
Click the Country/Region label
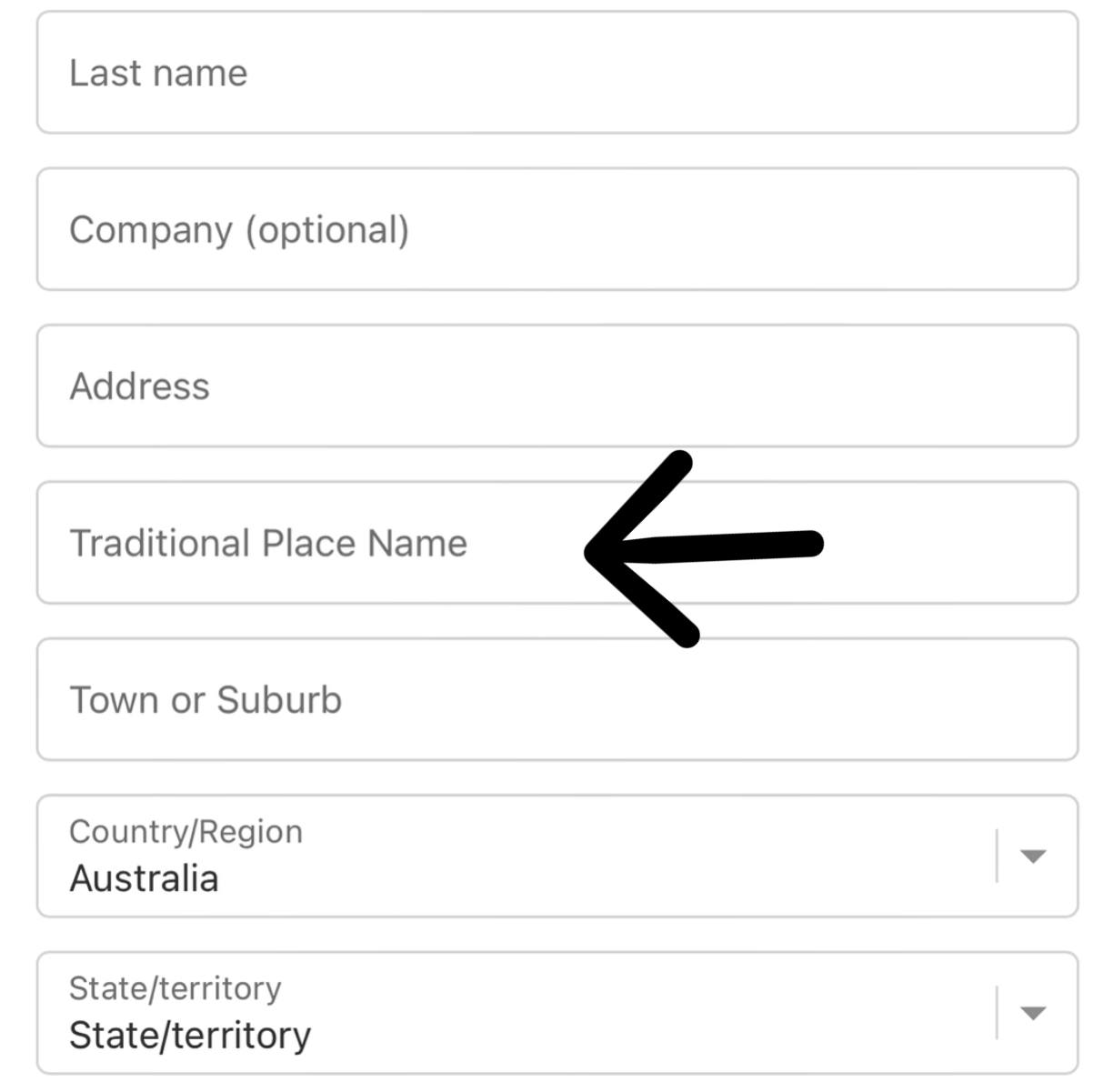[x=186, y=830]
